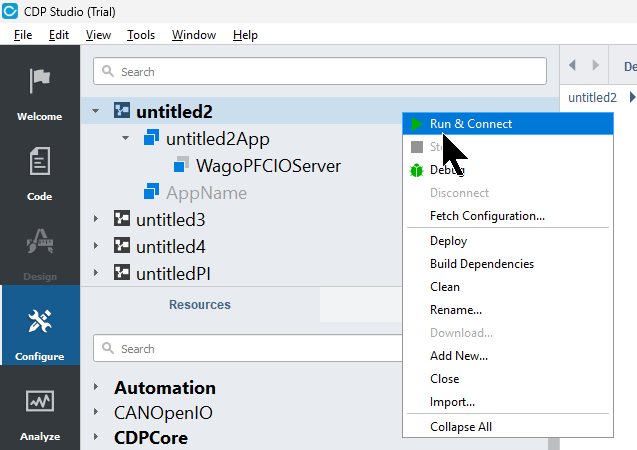This screenshot has width=637, height=450.
Task: Open Analyze mode chart icon
Action: (x=39, y=401)
